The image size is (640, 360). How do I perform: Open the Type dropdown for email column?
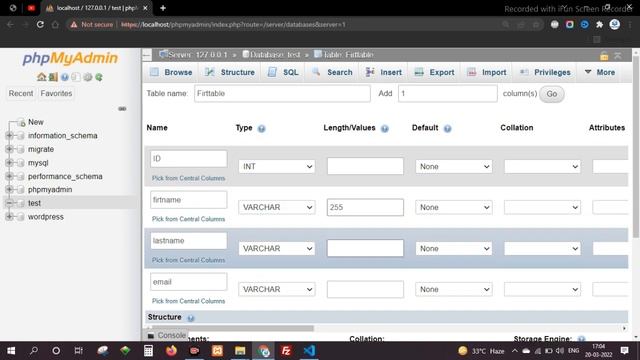(x=277, y=289)
